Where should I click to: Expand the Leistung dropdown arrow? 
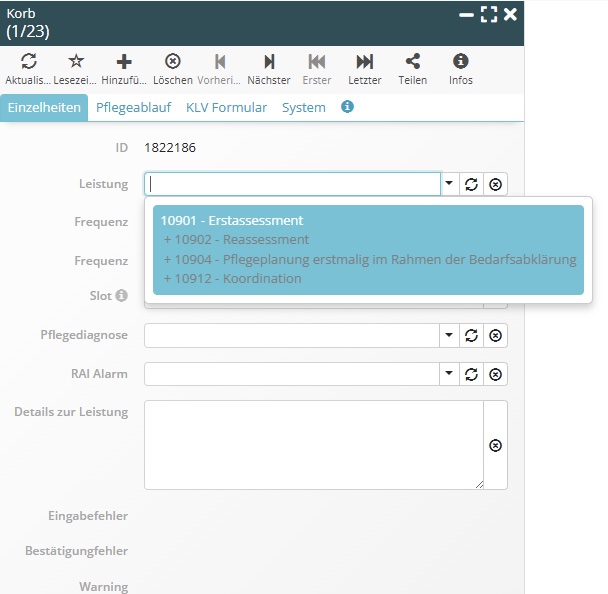[x=449, y=184]
